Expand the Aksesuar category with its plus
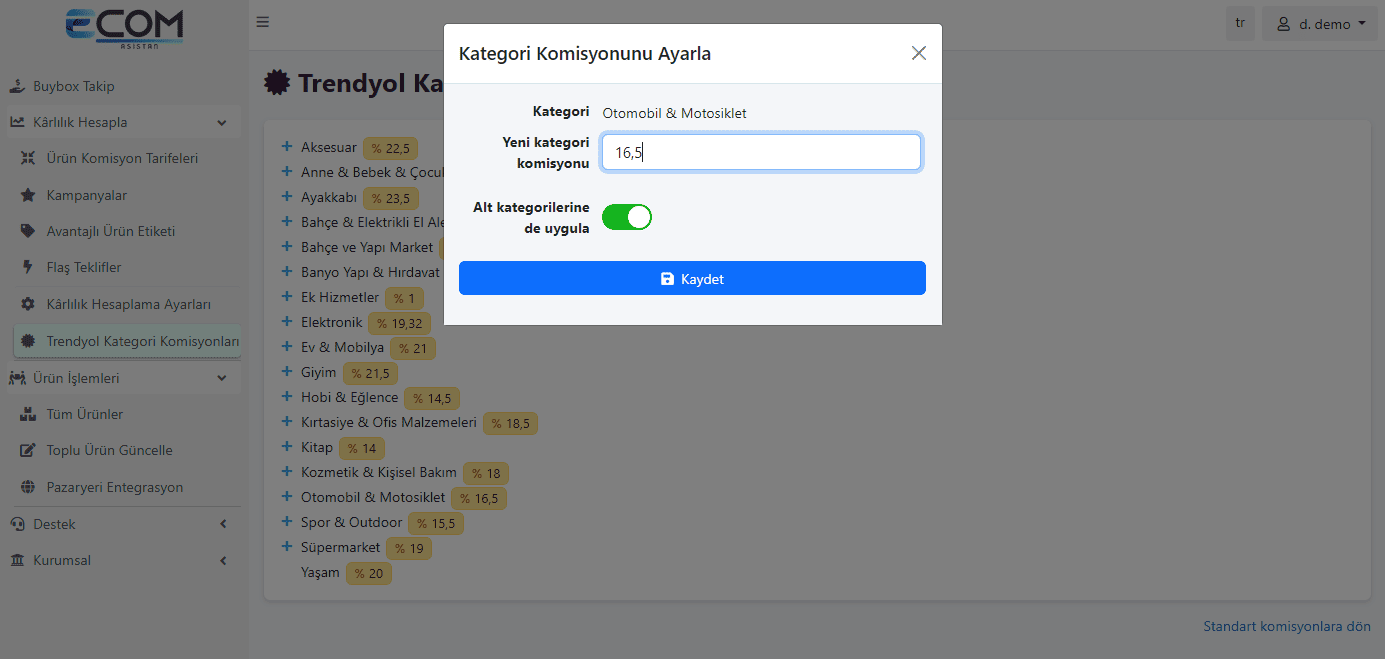The width and height of the screenshot is (1385, 659). [287, 148]
